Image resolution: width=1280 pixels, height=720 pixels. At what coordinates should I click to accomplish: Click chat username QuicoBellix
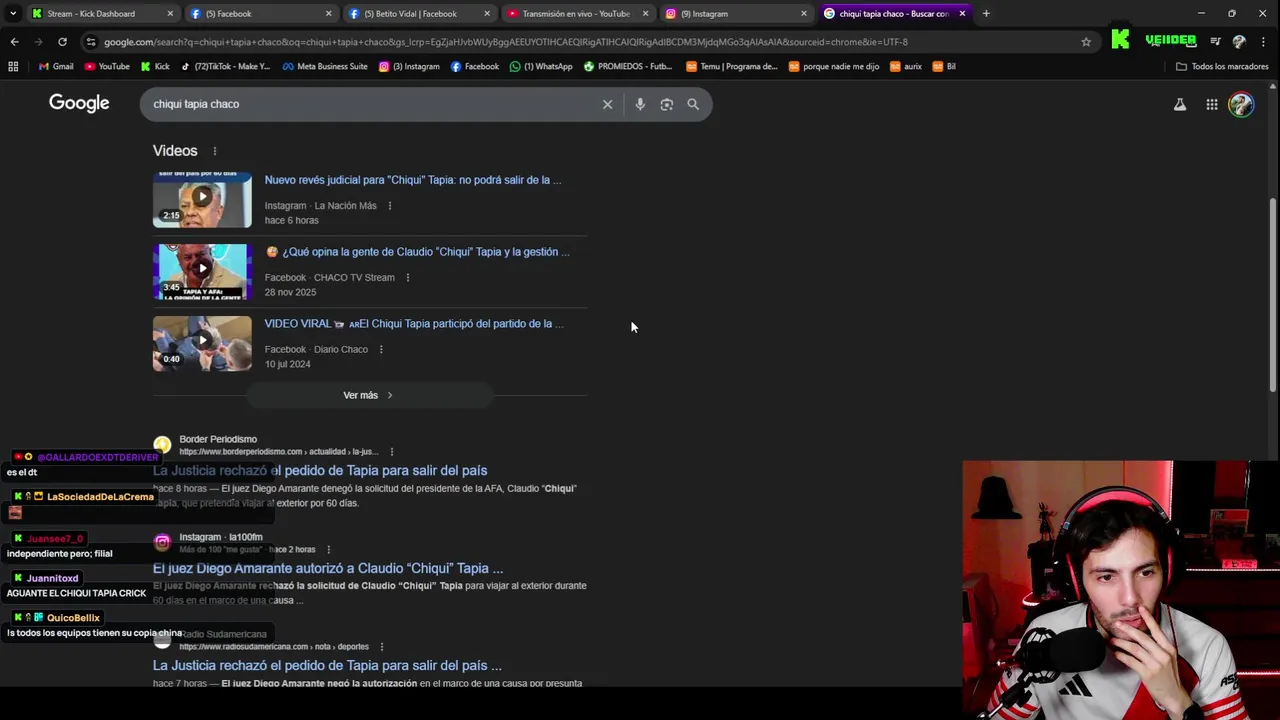tap(73, 618)
